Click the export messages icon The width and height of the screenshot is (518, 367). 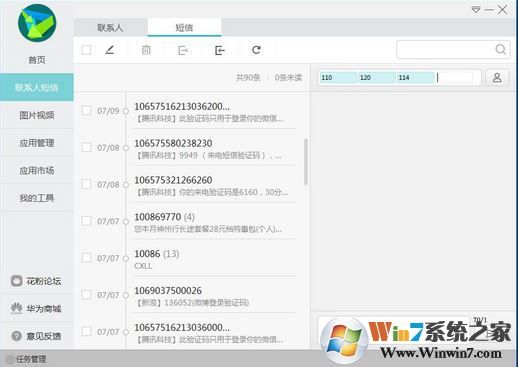[x=183, y=50]
